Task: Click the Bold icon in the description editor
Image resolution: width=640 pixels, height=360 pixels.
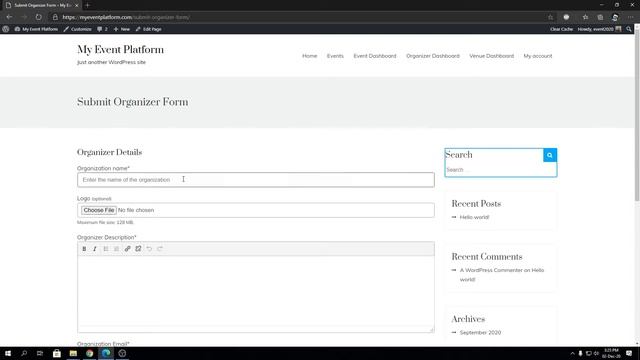Action: click(x=84, y=249)
